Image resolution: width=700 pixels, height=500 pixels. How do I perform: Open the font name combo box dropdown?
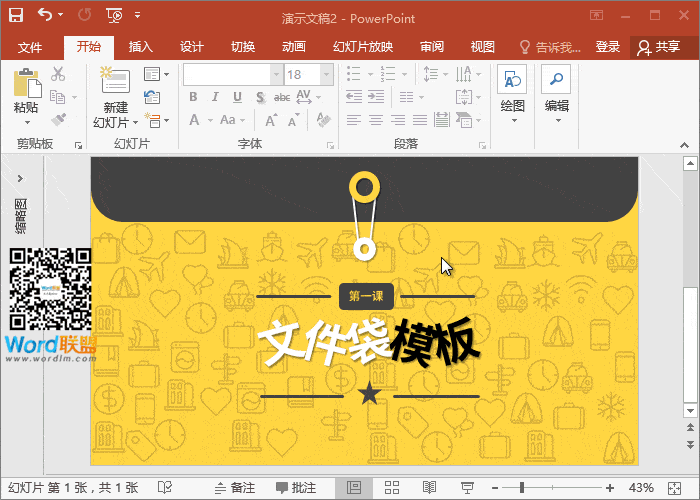pyautogui.click(x=274, y=75)
